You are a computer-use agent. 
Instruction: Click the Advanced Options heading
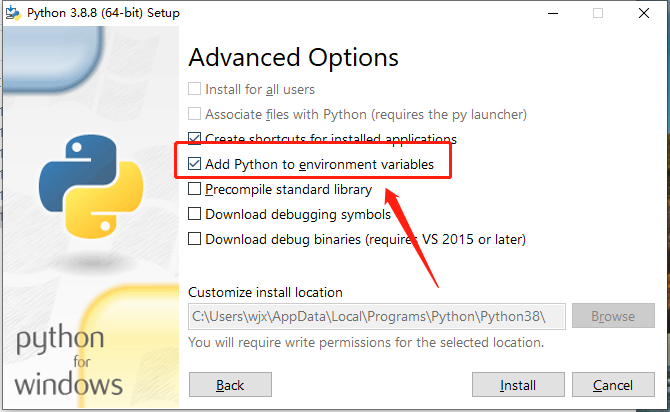(293, 57)
